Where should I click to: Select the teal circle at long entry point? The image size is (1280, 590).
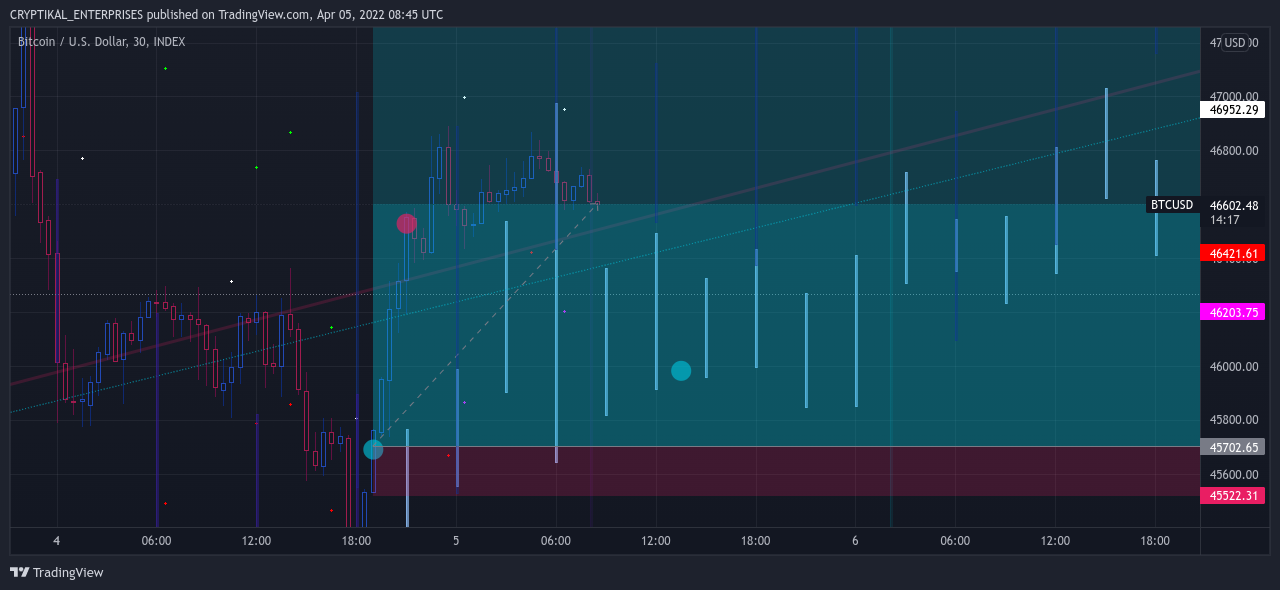(373, 449)
